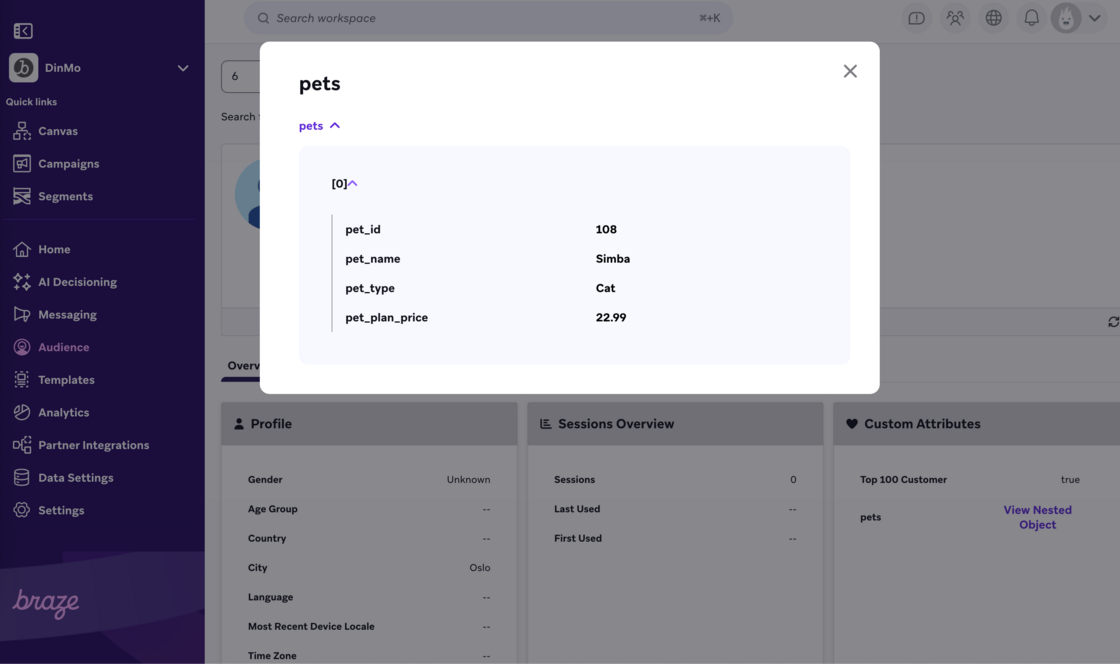Image resolution: width=1120 pixels, height=664 pixels.
Task: Open Messaging in the sidebar
Action: pos(67,315)
